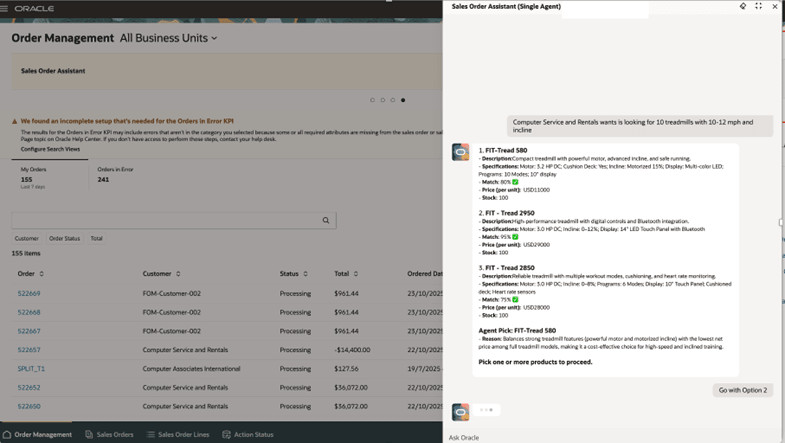Select the fourth carousel dot
This screenshot has width=785, height=443.
click(x=403, y=100)
